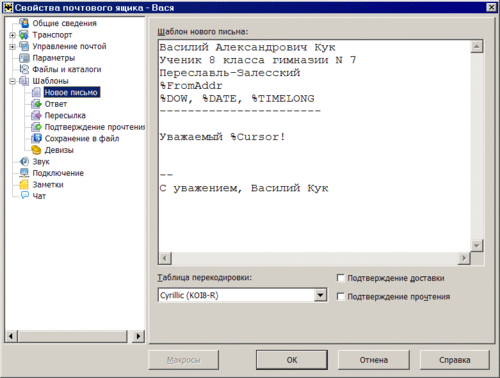Click template horizontal scrollbar right arrow

(x=464, y=258)
